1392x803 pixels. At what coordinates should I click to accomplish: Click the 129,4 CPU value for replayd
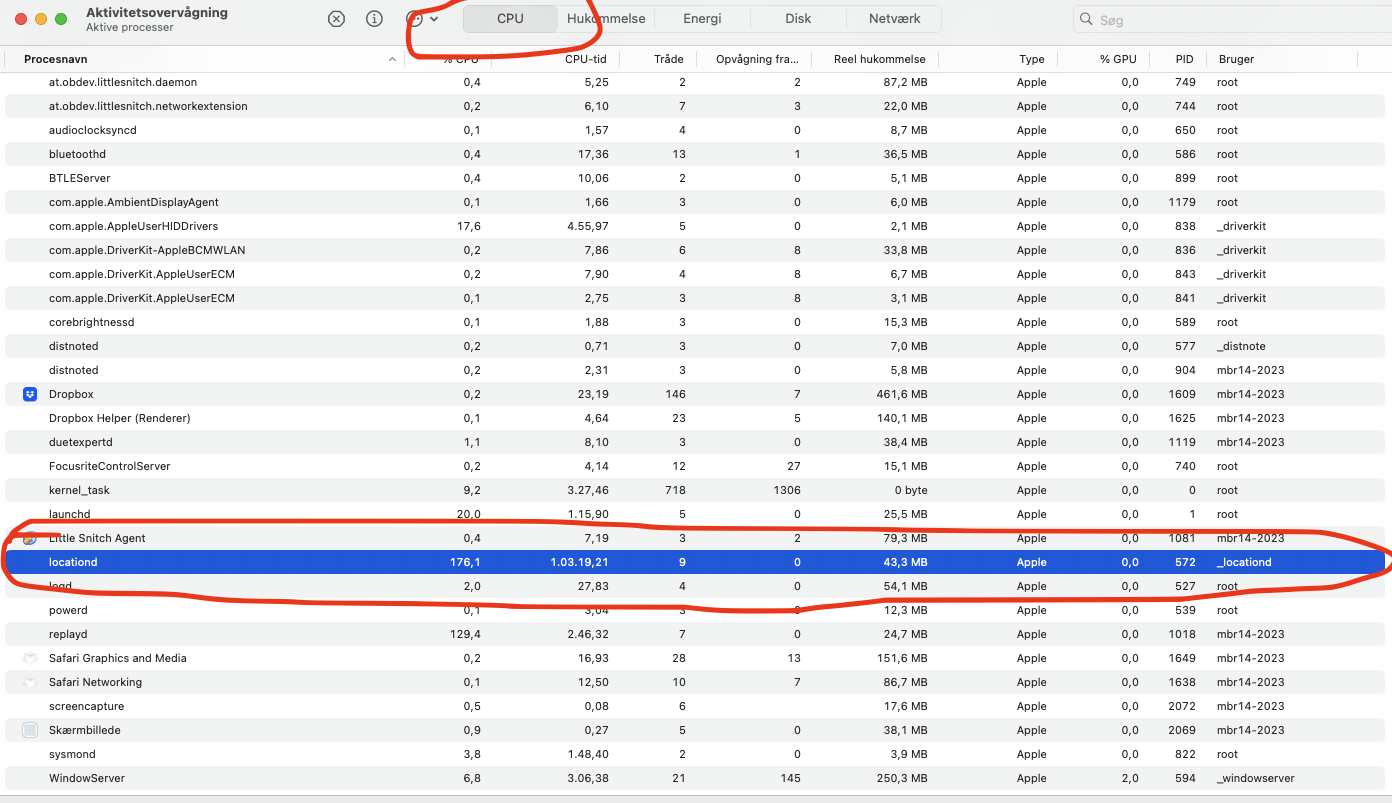click(465, 634)
